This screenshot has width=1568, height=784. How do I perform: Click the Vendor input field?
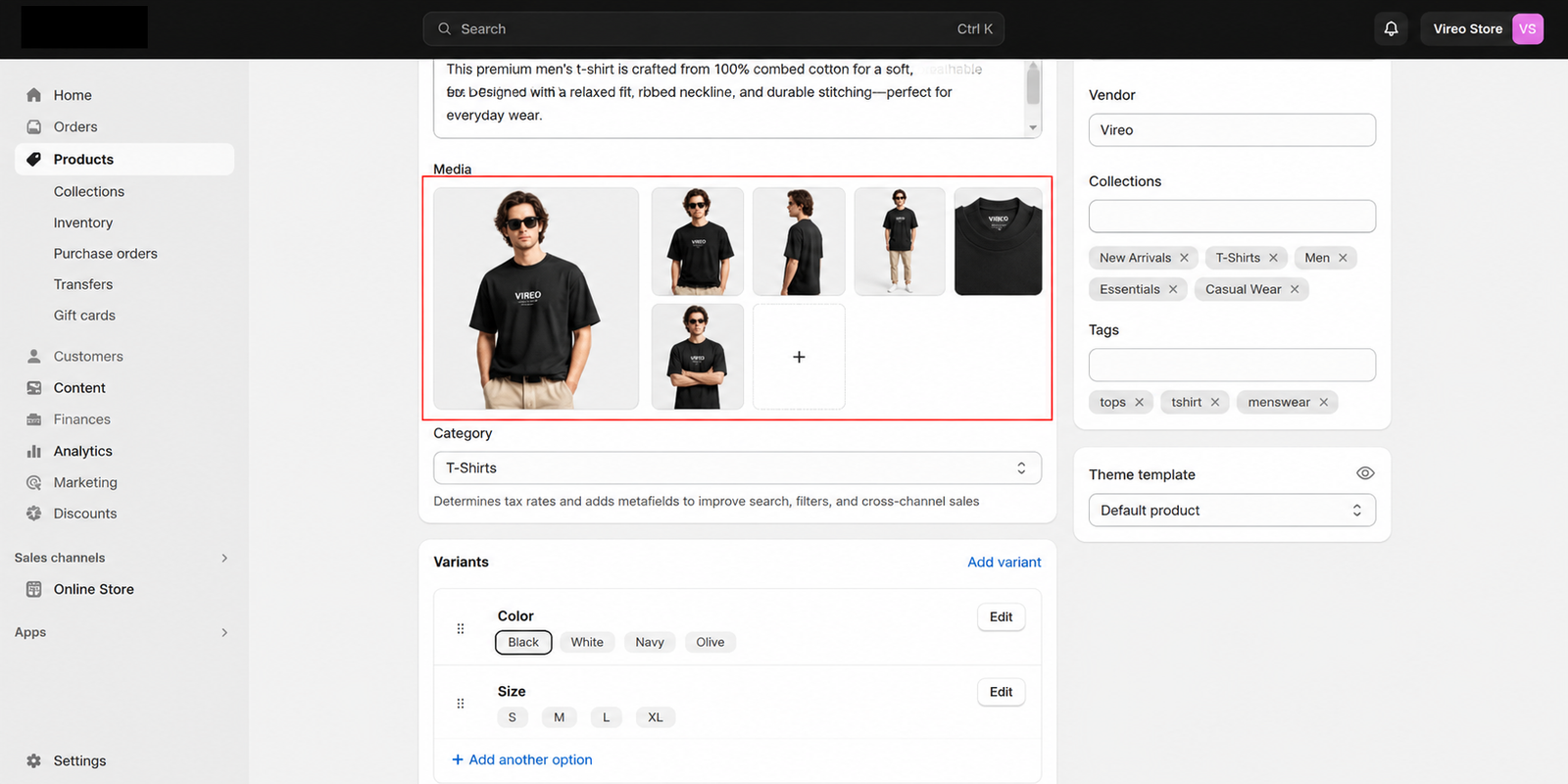[1232, 129]
